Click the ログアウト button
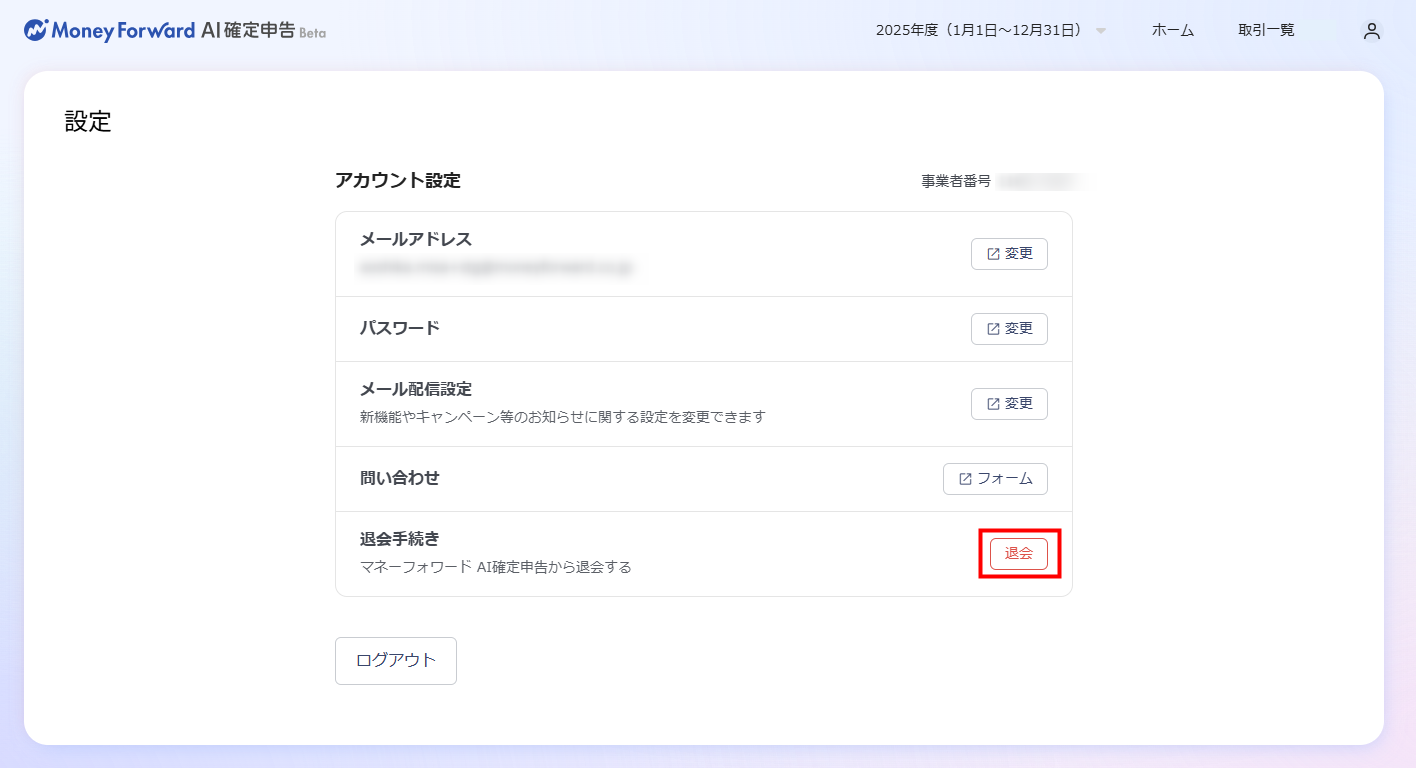The image size is (1416, 768). (x=396, y=661)
